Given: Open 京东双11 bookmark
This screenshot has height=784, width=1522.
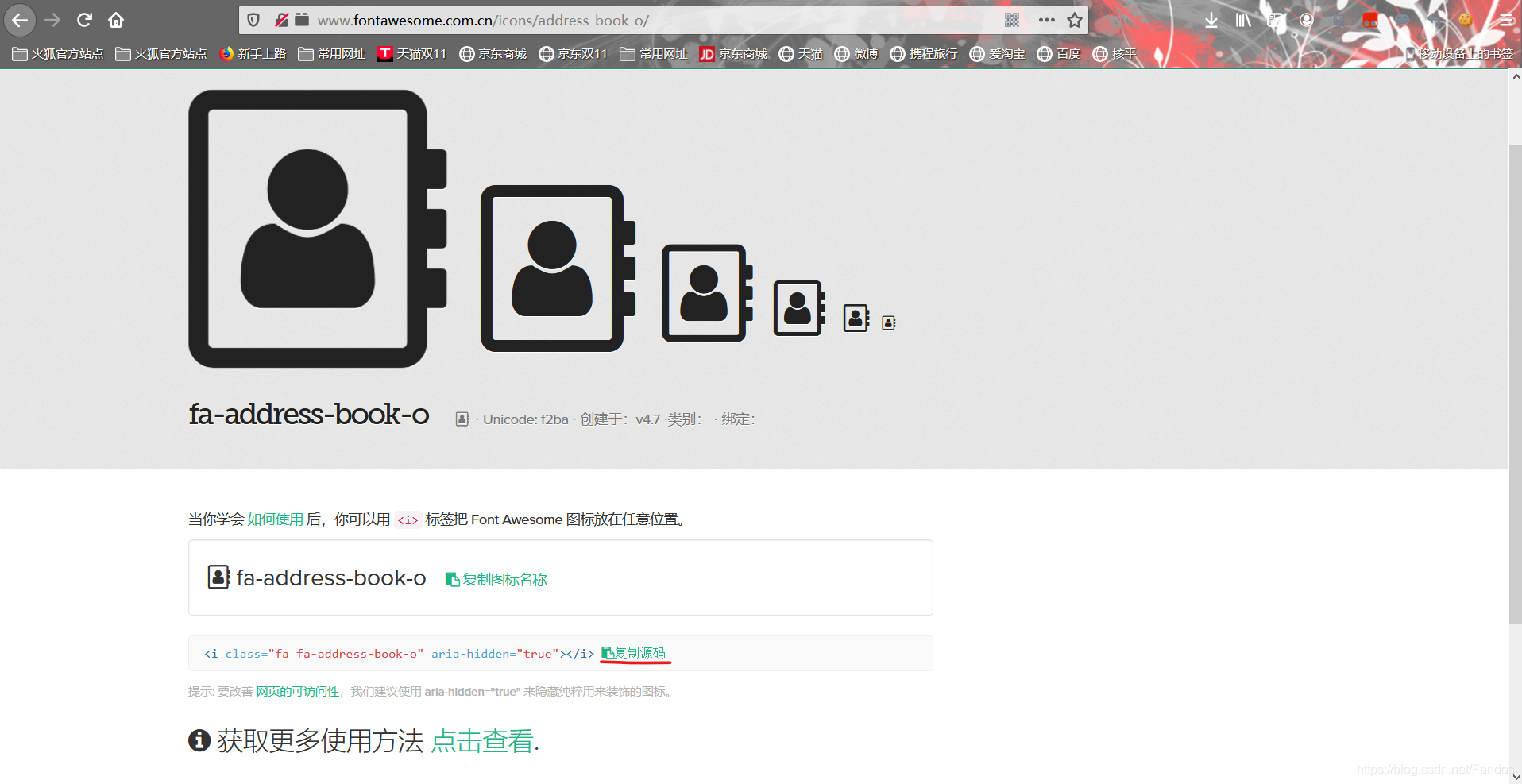Looking at the screenshot, I should (573, 54).
